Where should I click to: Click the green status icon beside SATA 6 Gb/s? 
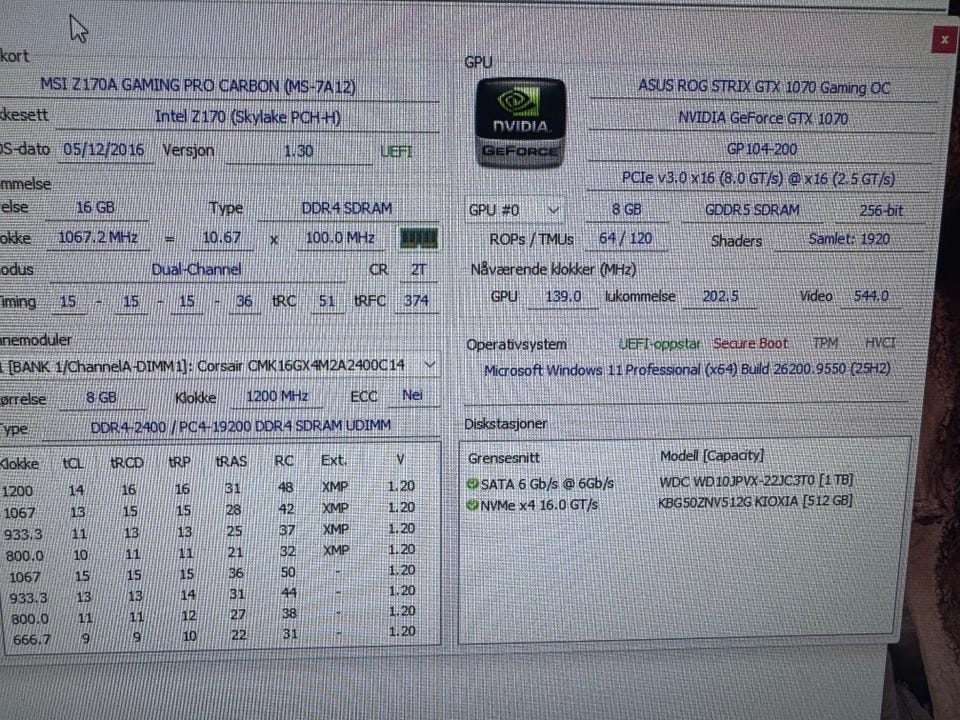tap(472, 484)
